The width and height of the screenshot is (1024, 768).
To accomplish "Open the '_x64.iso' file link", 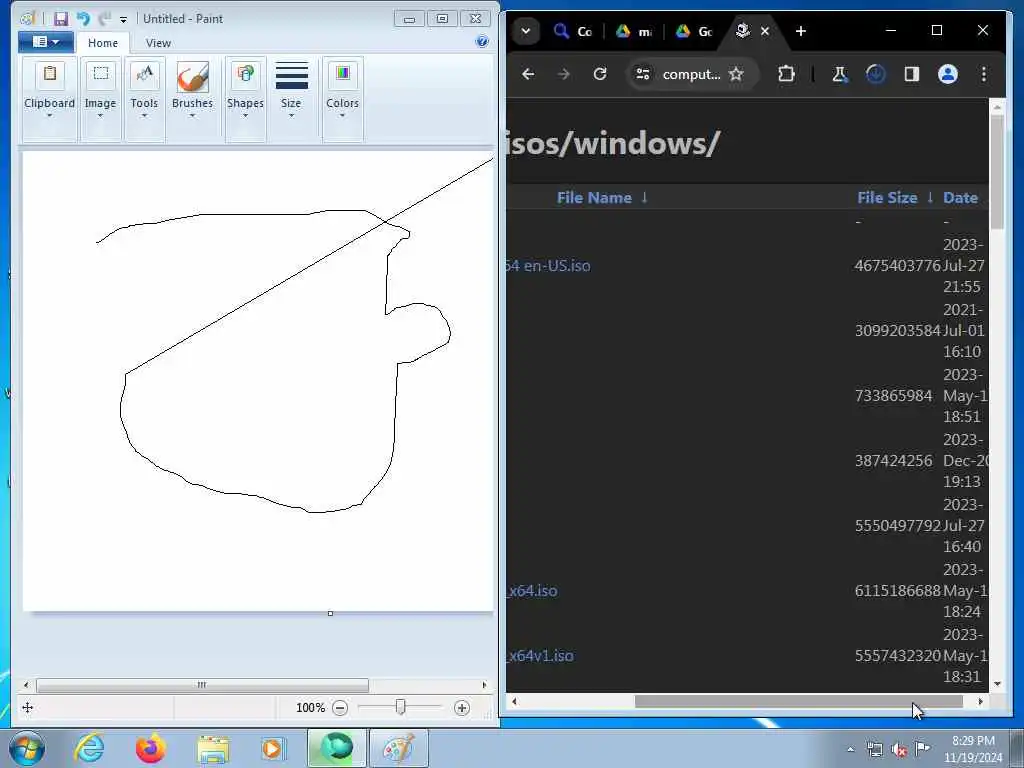I will (x=532, y=591).
